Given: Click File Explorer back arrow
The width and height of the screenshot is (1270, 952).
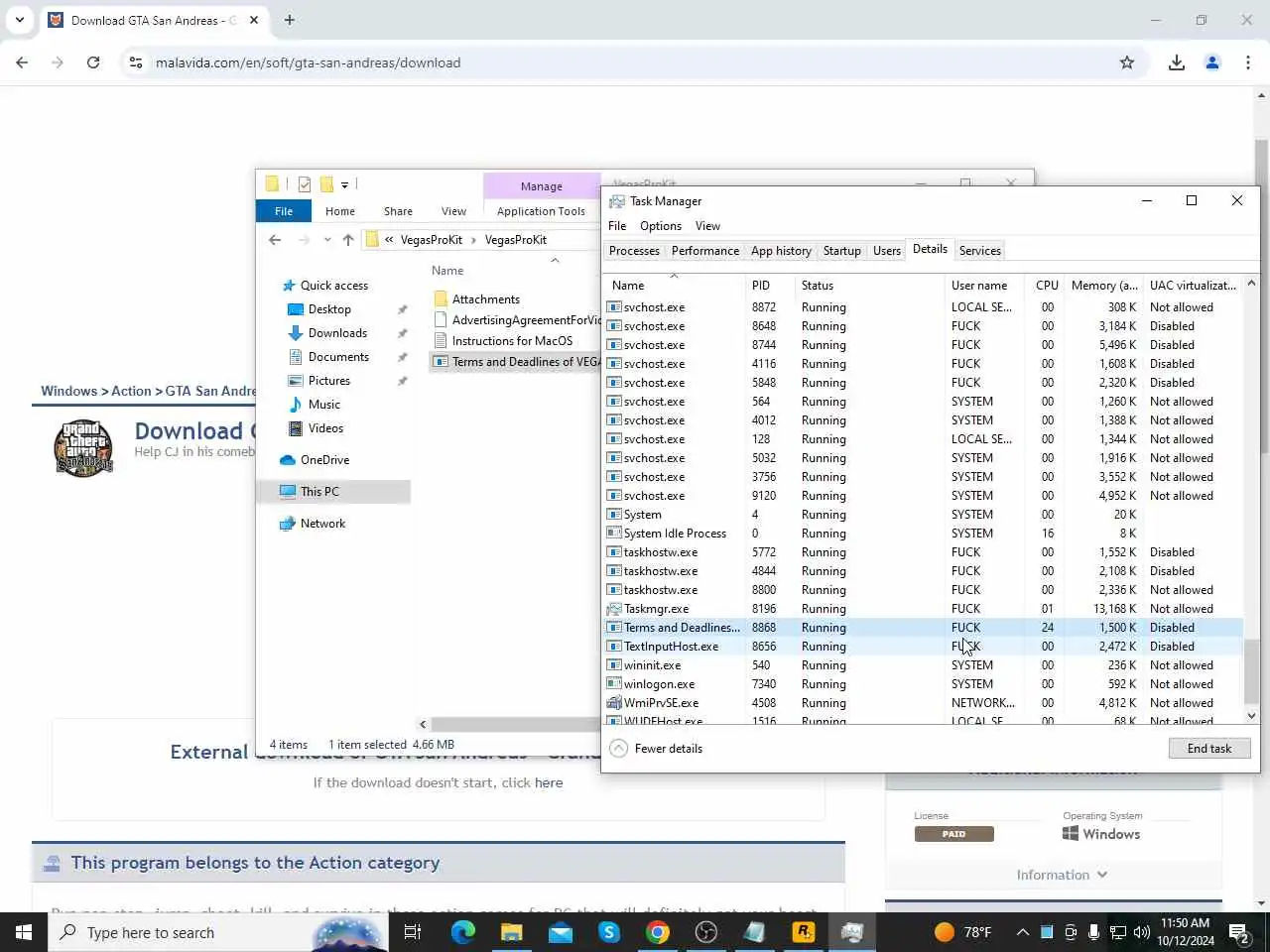Looking at the screenshot, I should [x=275, y=240].
